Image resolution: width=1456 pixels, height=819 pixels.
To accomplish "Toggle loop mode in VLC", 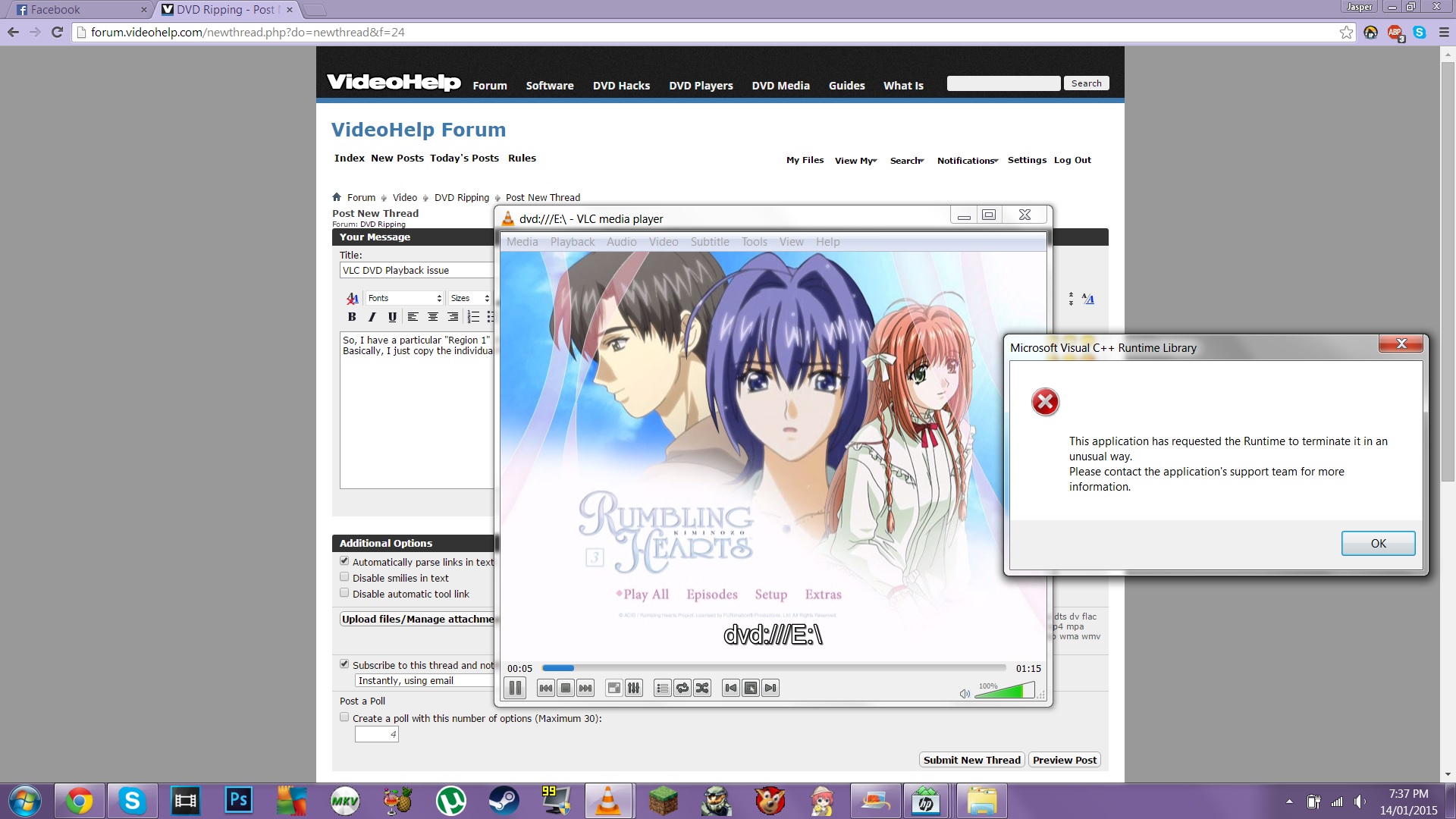I will (682, 688).
